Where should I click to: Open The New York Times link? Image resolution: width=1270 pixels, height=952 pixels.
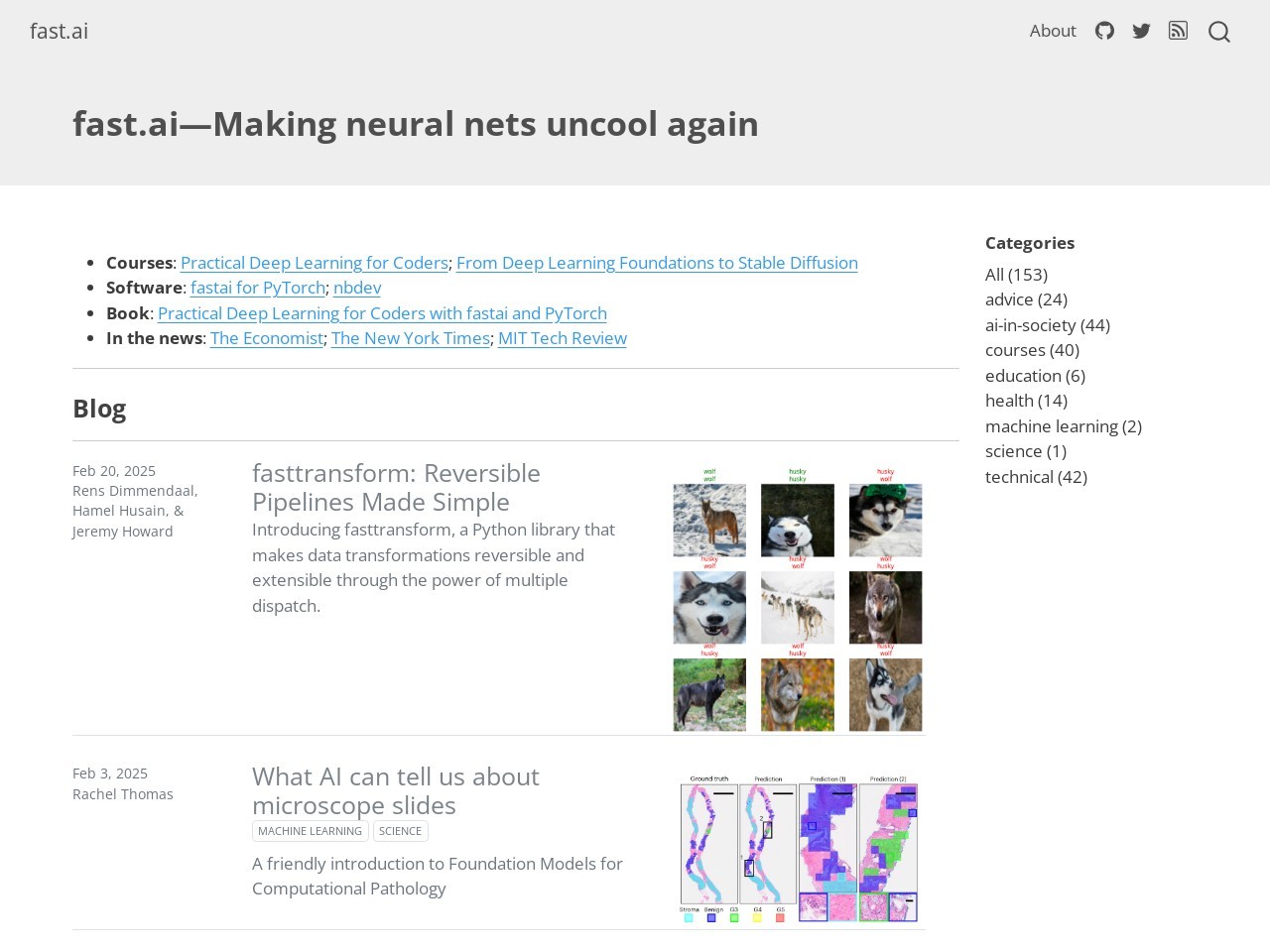coord(411,338)
